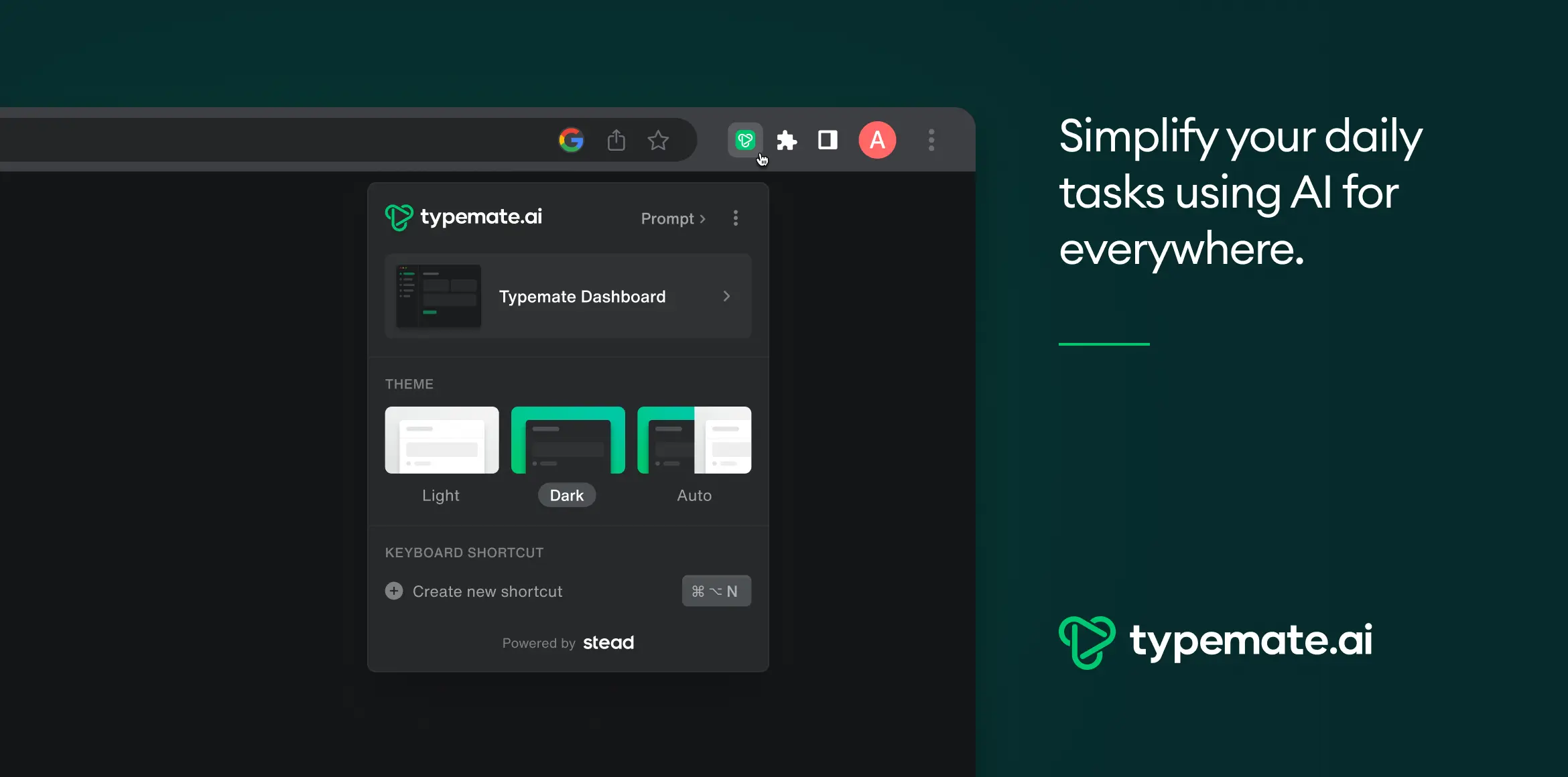This screenshot has height=777, width=1568.
Task: Click the Create new shortcut text
Action: (x=487, y=591)
